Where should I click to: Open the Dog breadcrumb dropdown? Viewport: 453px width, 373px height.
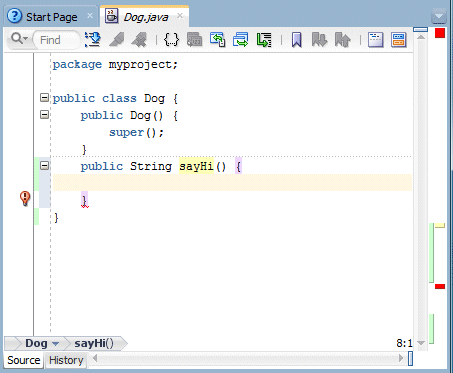tap(56, 344)
